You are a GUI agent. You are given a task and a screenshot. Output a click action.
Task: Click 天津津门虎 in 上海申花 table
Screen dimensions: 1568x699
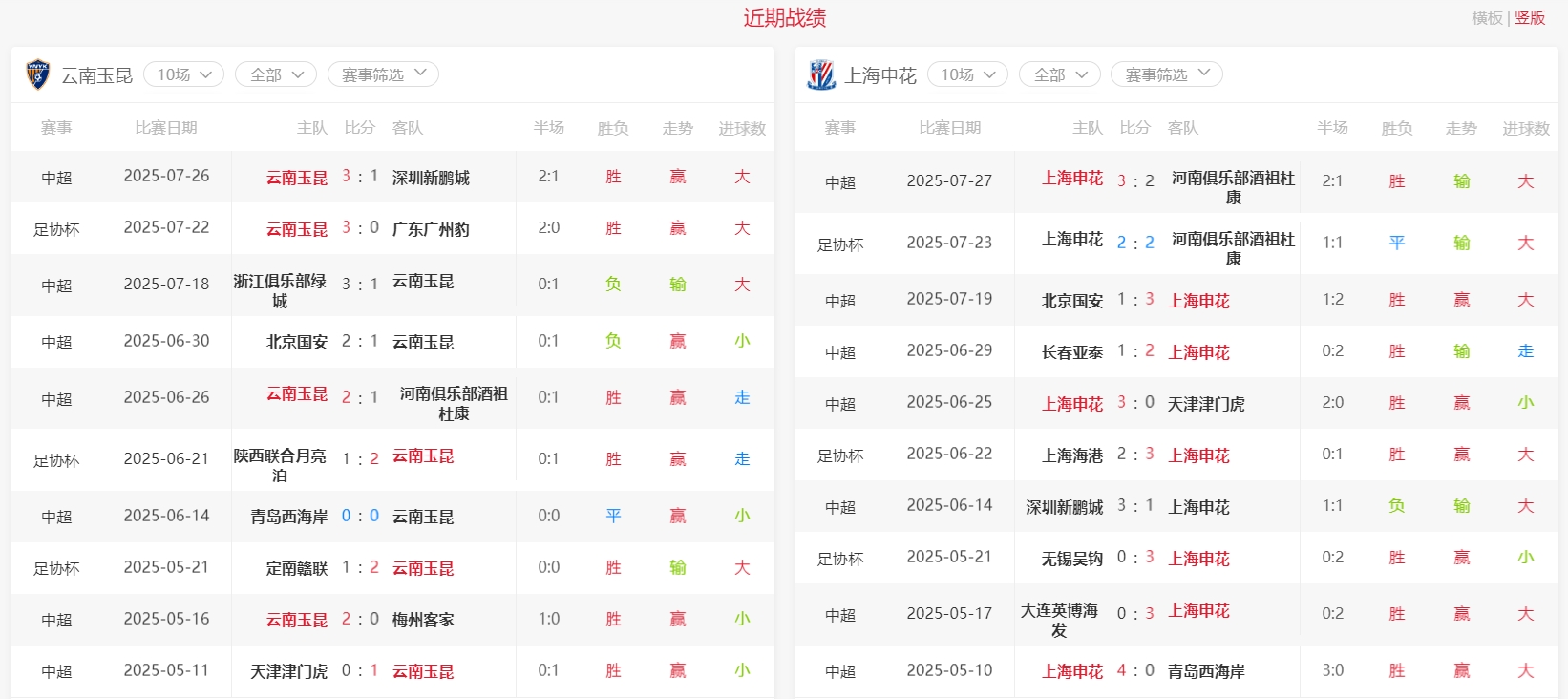tap(1206, 404)
